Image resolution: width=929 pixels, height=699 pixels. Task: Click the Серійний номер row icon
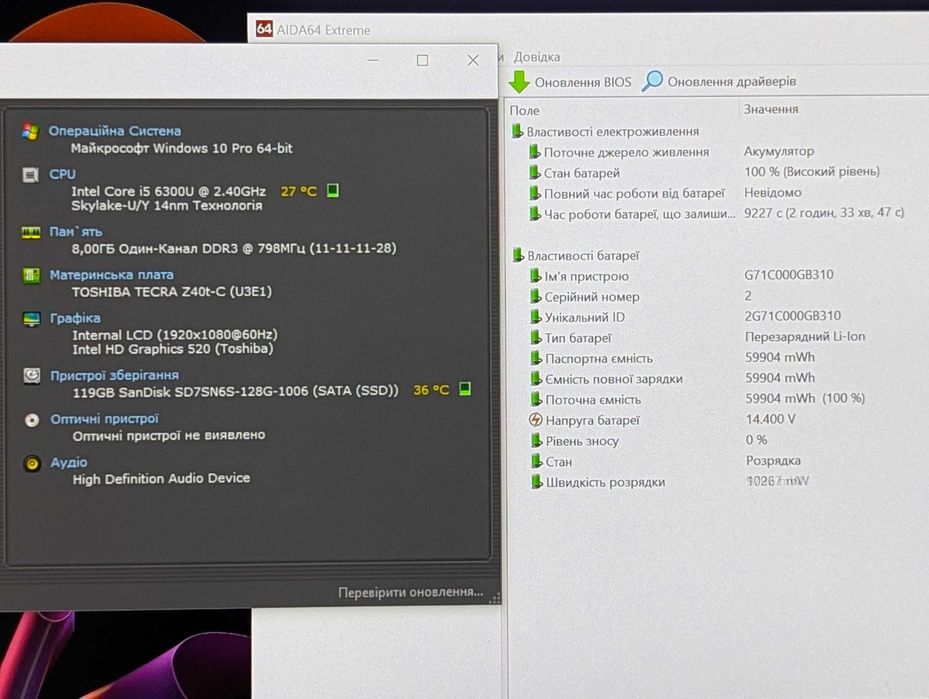click(x=536, y=296)
